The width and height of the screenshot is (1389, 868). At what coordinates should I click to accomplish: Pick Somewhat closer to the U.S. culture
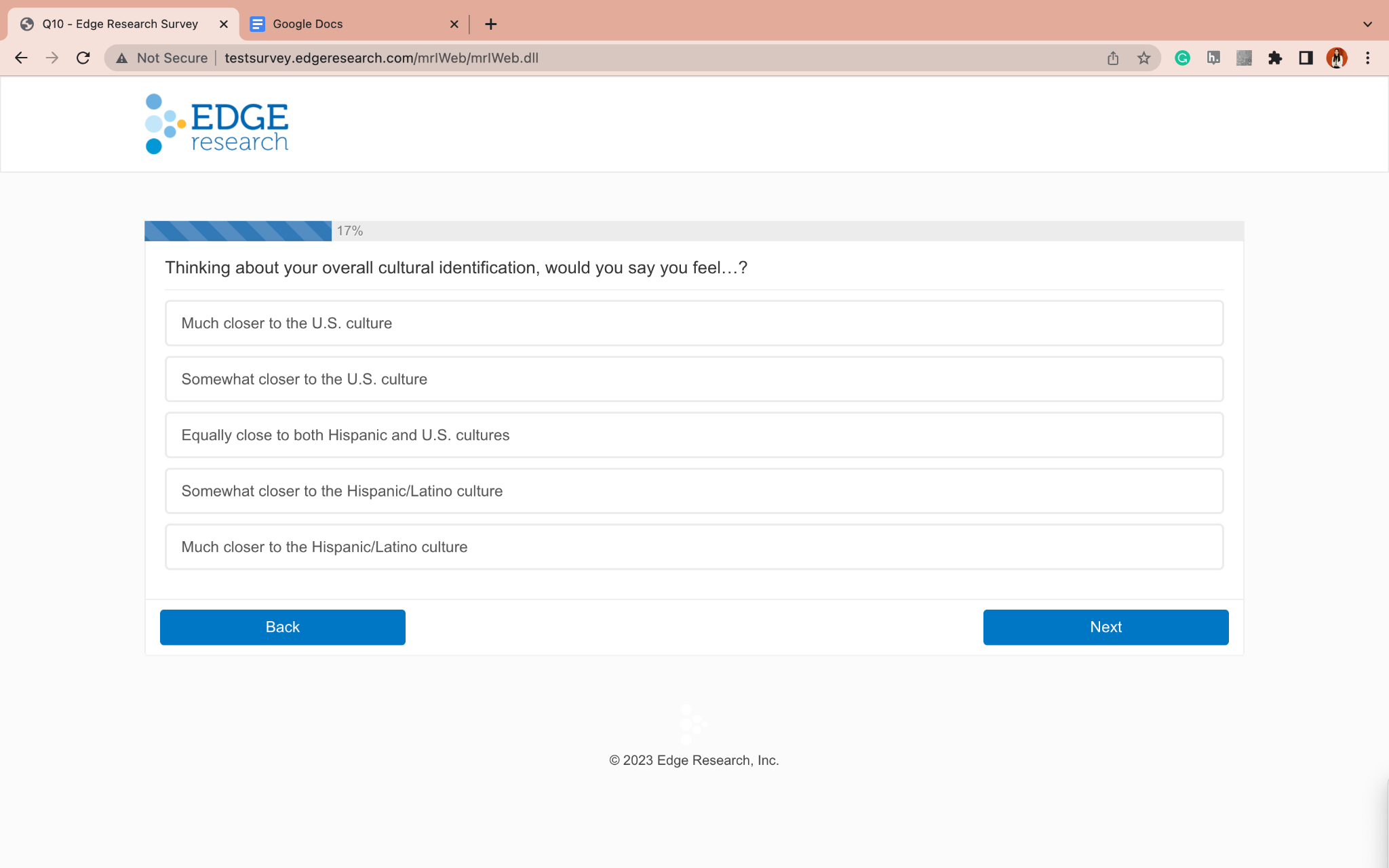point(693,379)
